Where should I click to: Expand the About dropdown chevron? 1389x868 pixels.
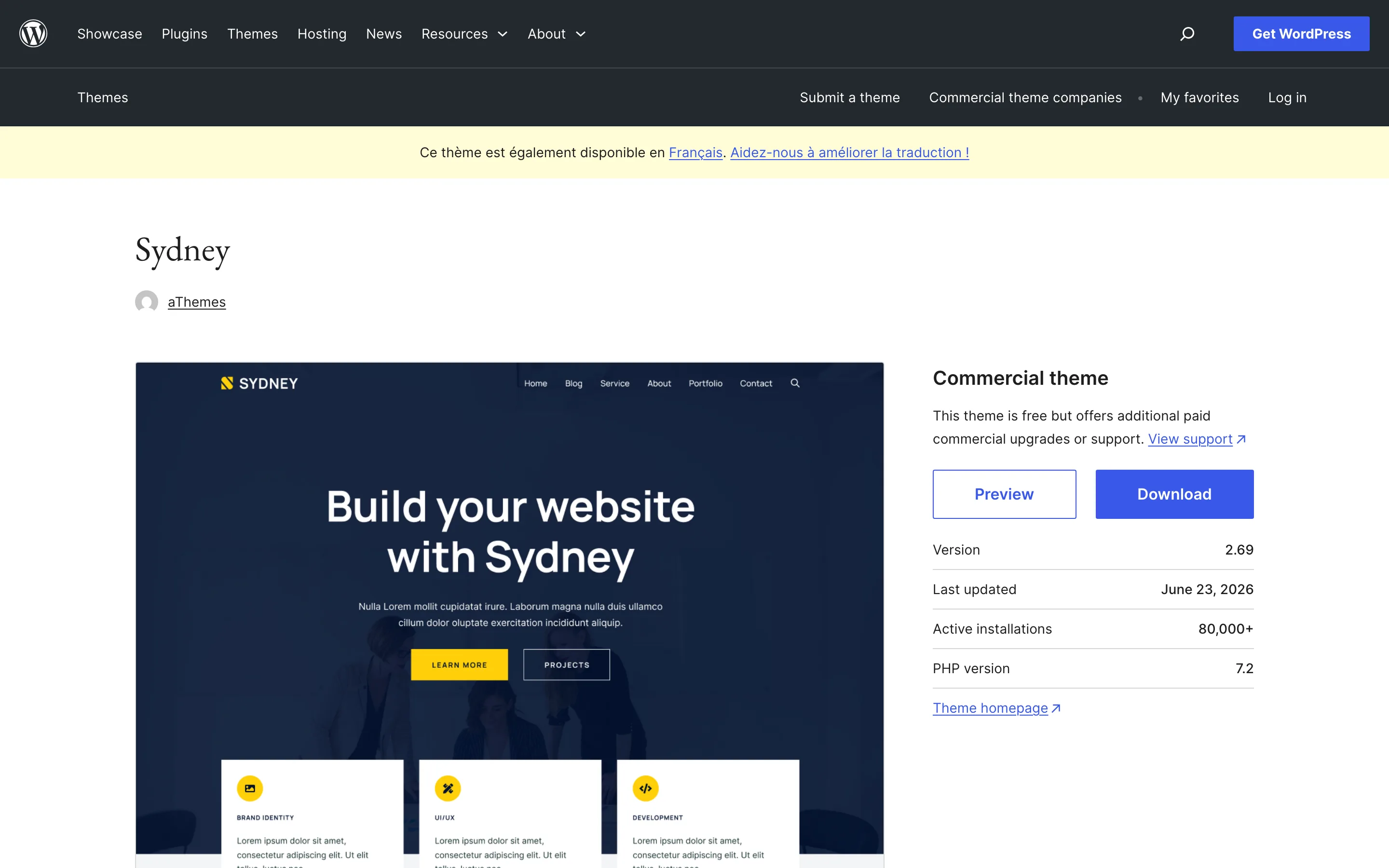coord(581,34)
